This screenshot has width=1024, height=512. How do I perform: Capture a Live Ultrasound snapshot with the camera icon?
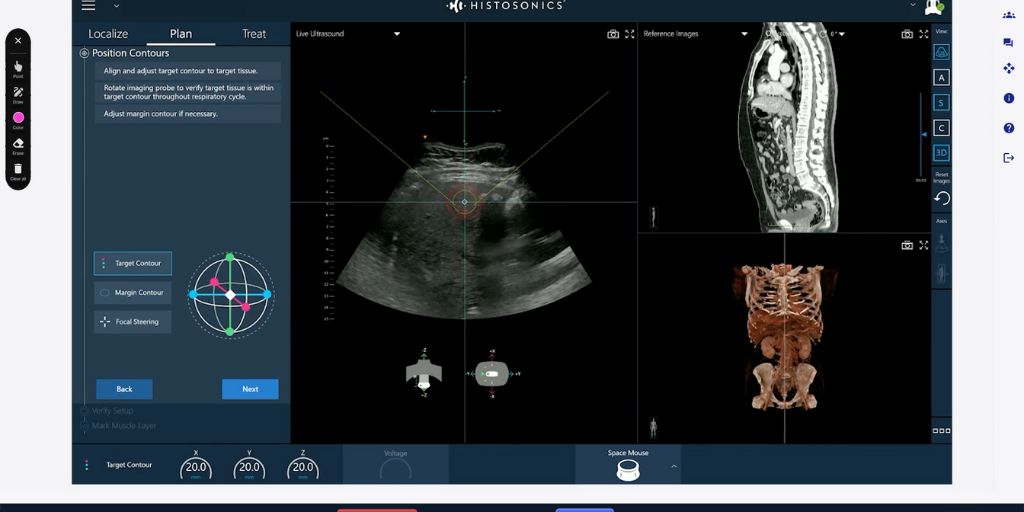tap(613, 34)
